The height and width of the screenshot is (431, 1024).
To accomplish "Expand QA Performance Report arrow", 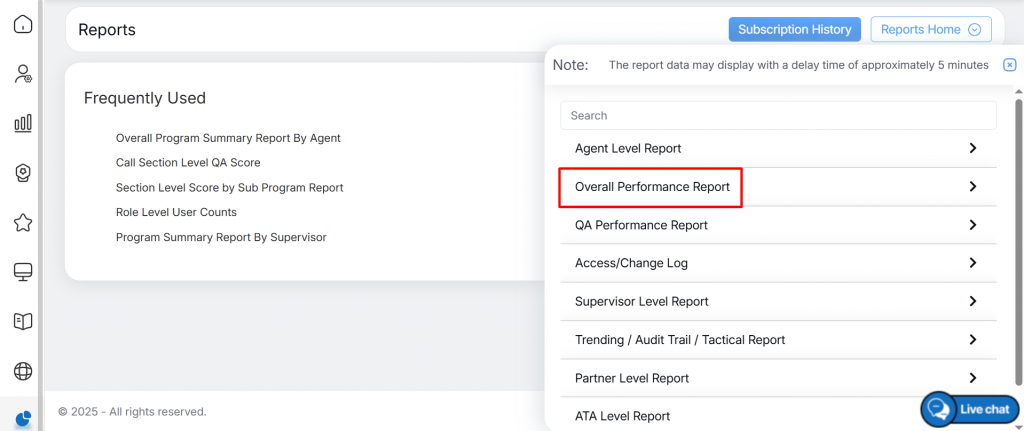I will 972,225.
